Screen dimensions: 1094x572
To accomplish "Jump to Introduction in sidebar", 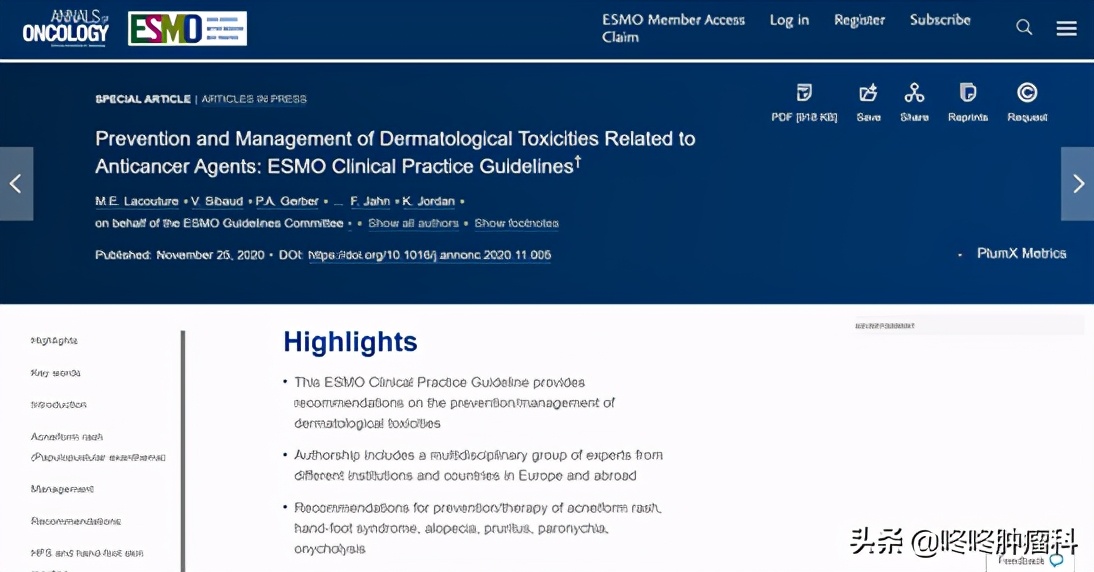I will tap(59, 405).
